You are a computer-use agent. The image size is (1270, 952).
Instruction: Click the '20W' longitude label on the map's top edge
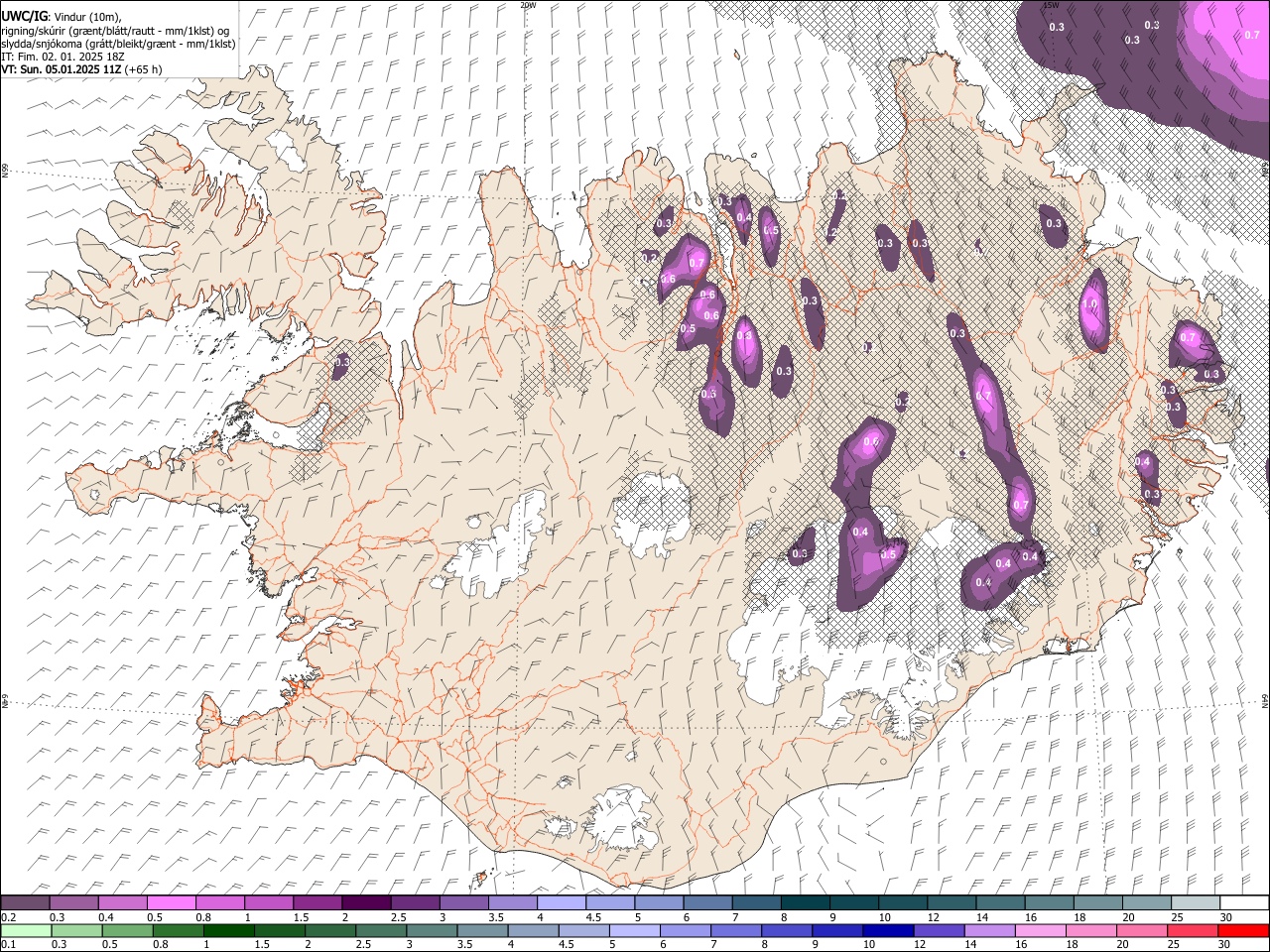point(528,5)
